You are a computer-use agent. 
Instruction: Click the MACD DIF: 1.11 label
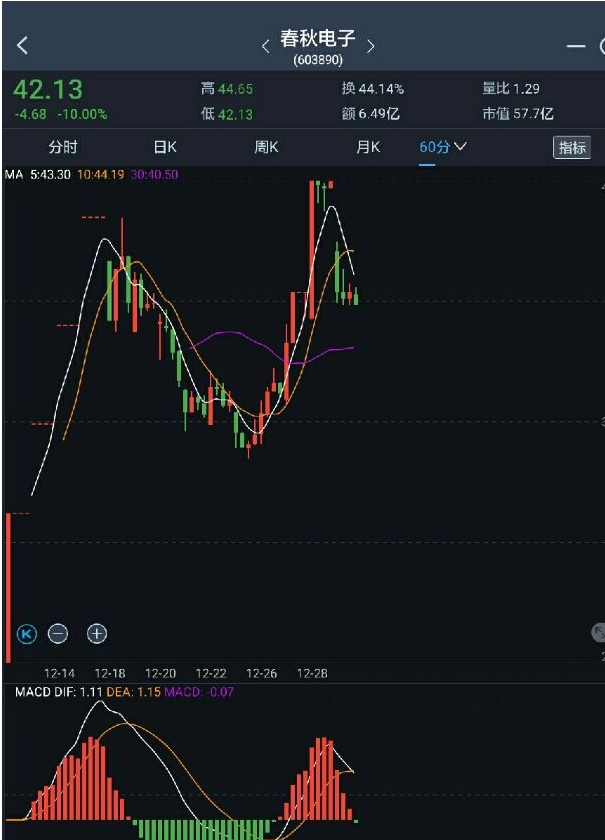pyautogui.click(x=58, y=692)
